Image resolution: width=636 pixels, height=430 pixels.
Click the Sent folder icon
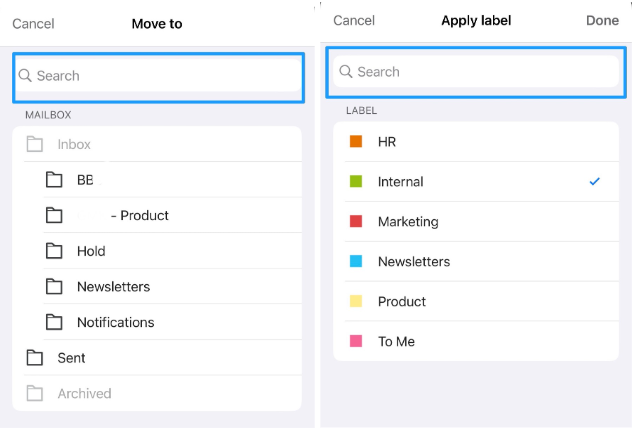(x=35, y=358)
